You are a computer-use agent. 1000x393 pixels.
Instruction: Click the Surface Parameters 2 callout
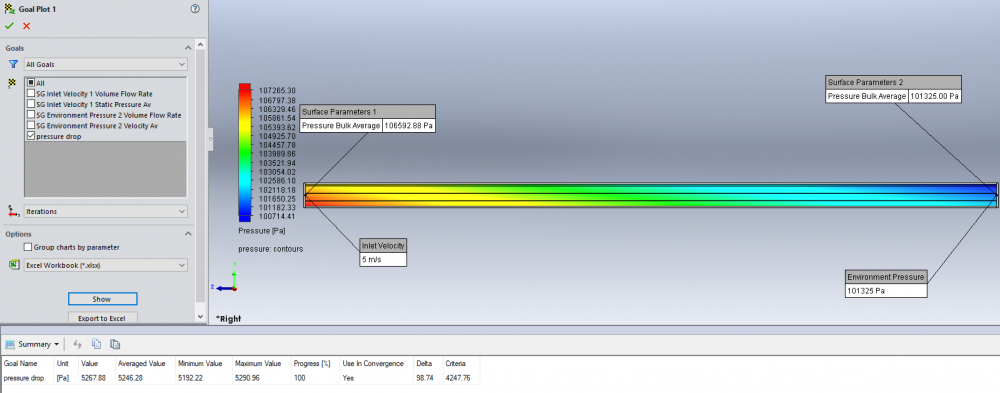click(x=893, y=89)
